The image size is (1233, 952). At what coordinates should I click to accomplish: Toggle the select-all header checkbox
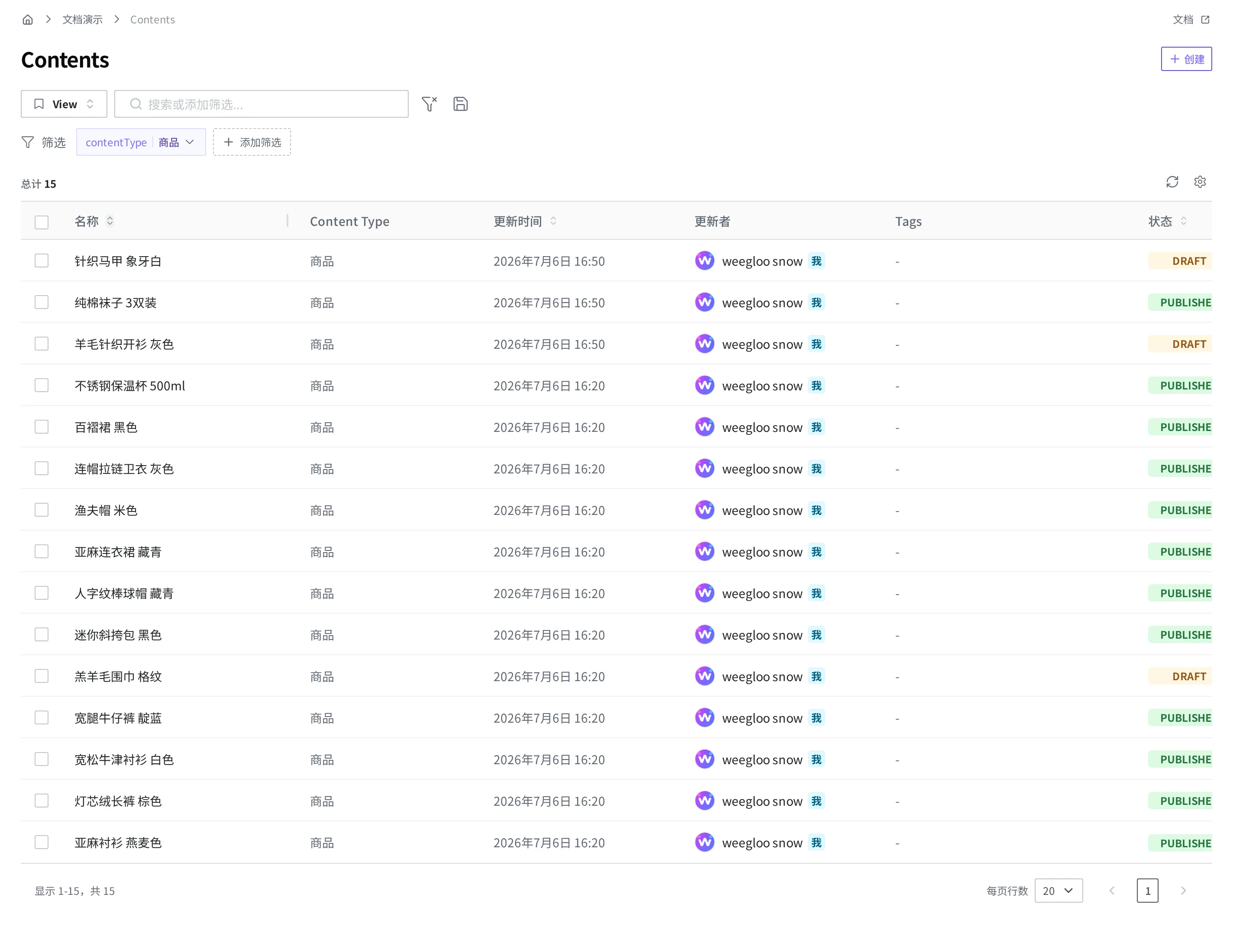point(41,222)
